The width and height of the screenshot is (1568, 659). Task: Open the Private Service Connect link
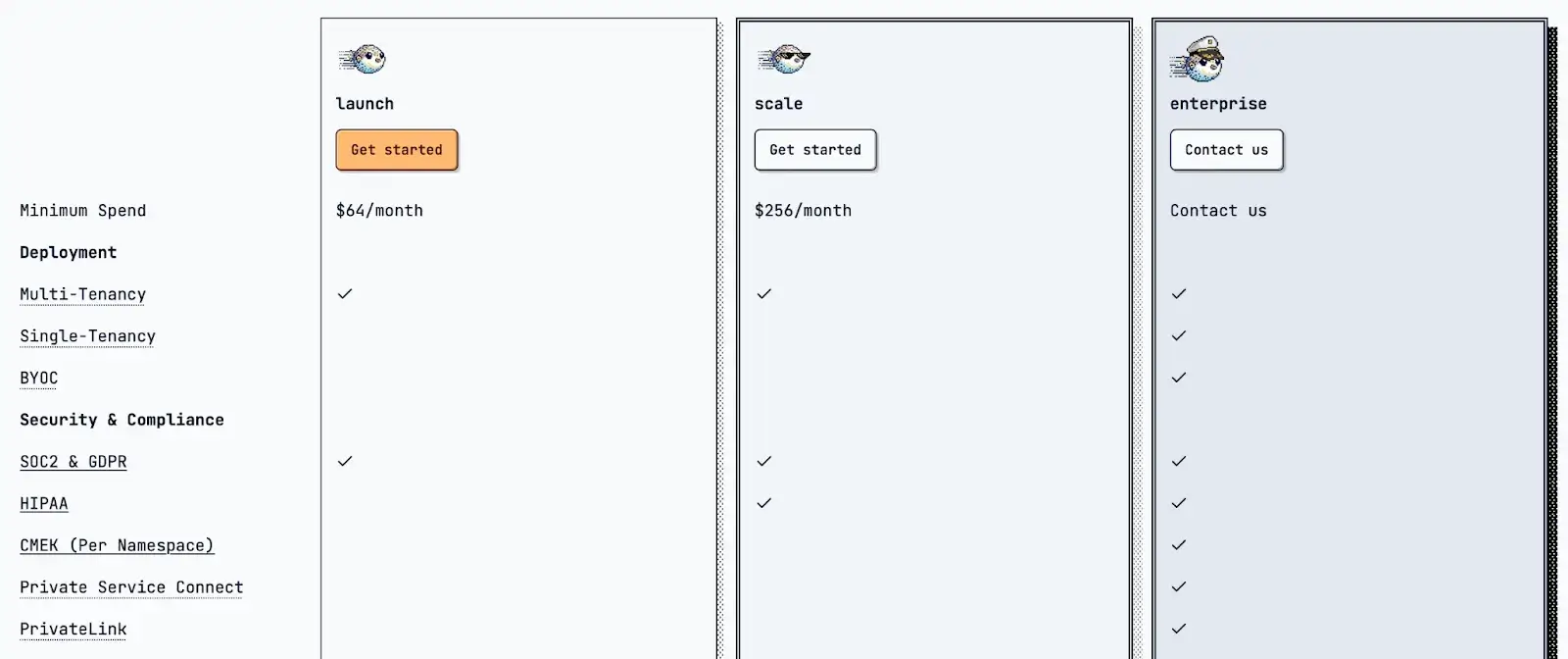[131, 587]
